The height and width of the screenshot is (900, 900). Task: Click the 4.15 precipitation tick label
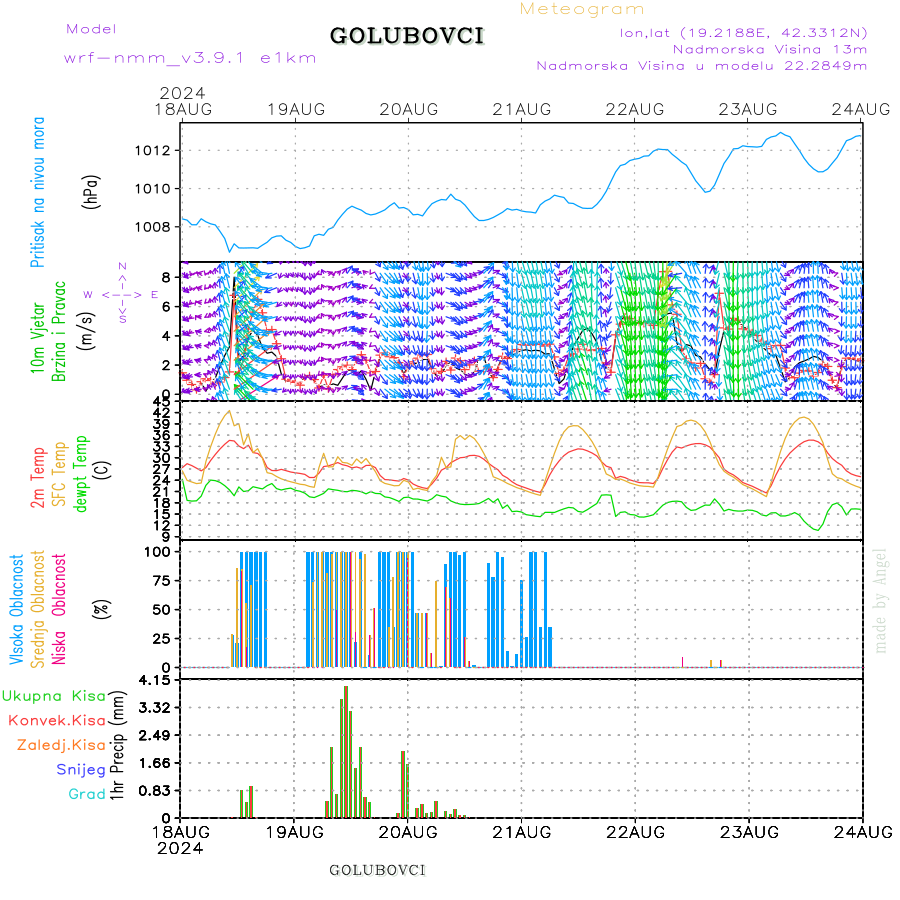tap(155, 681)
